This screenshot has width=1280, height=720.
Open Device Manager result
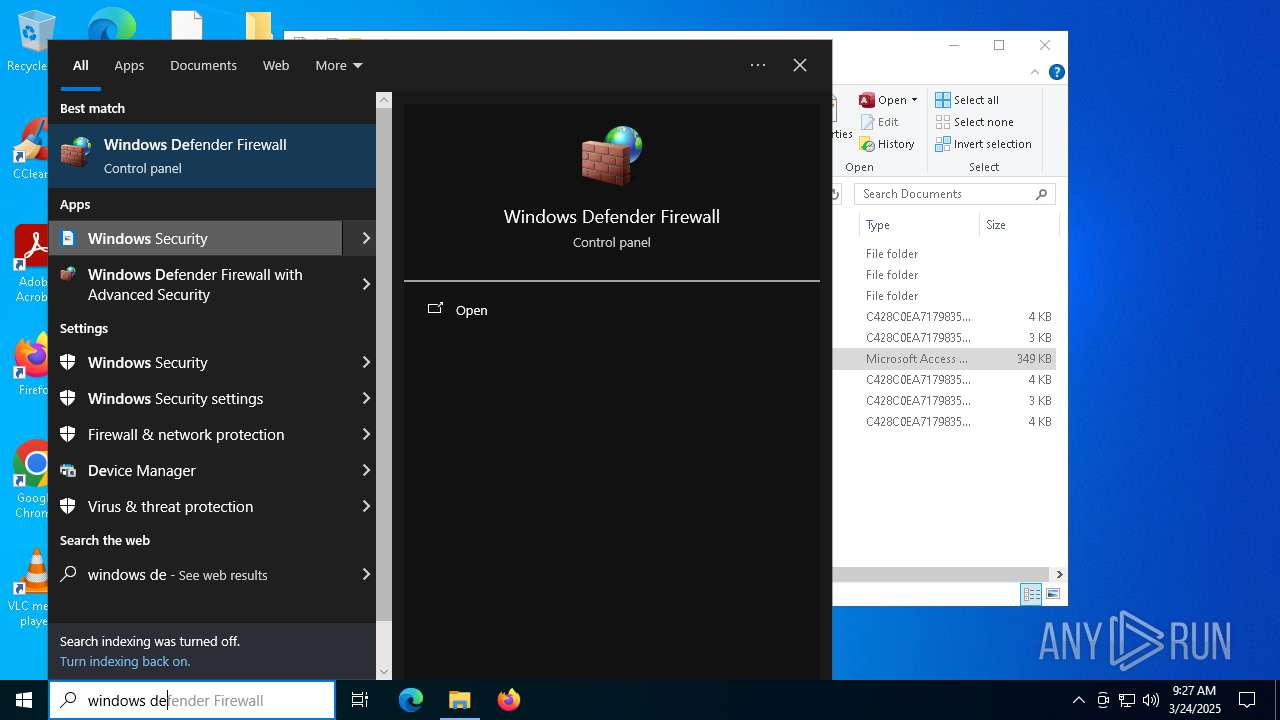195,470
